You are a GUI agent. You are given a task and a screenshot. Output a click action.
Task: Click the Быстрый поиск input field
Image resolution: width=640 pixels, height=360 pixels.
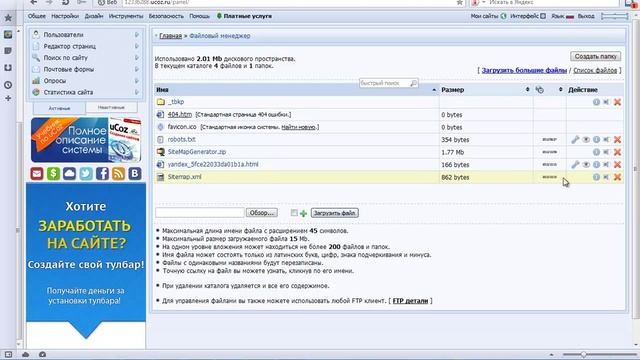(389, 83)
